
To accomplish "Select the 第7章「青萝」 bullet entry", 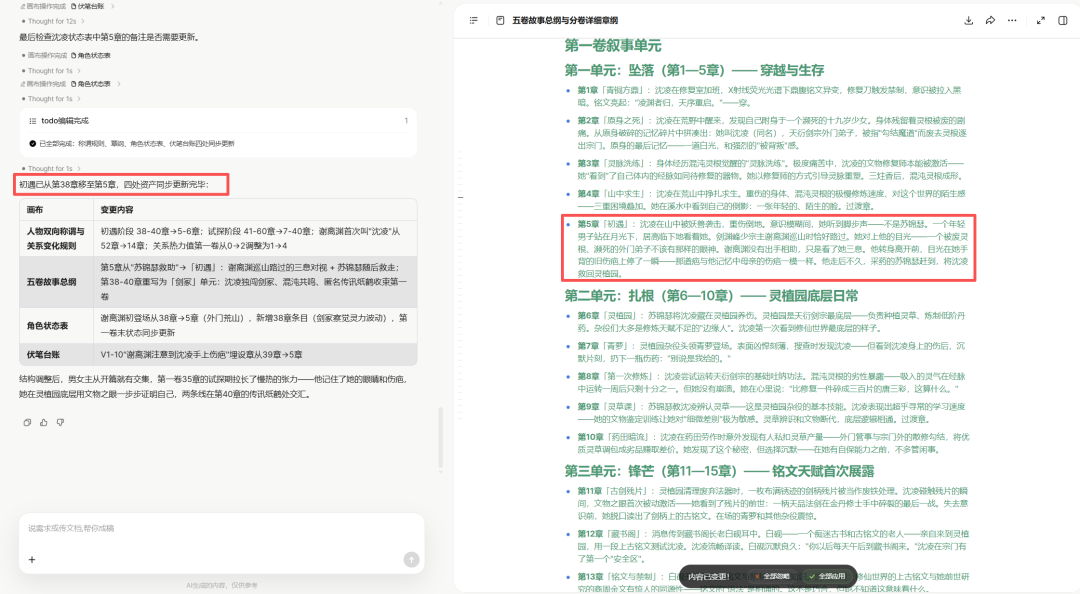I will 768,351.
